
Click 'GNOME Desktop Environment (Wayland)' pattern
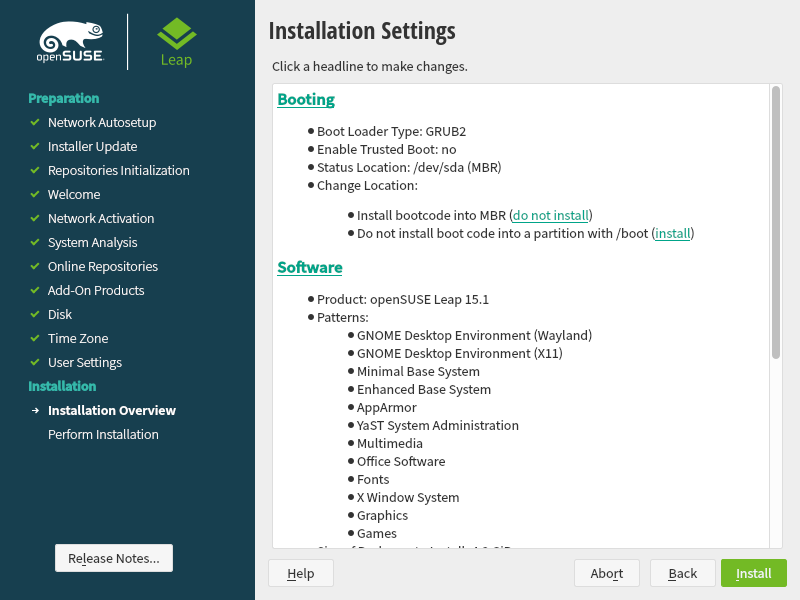coord(474,335)
